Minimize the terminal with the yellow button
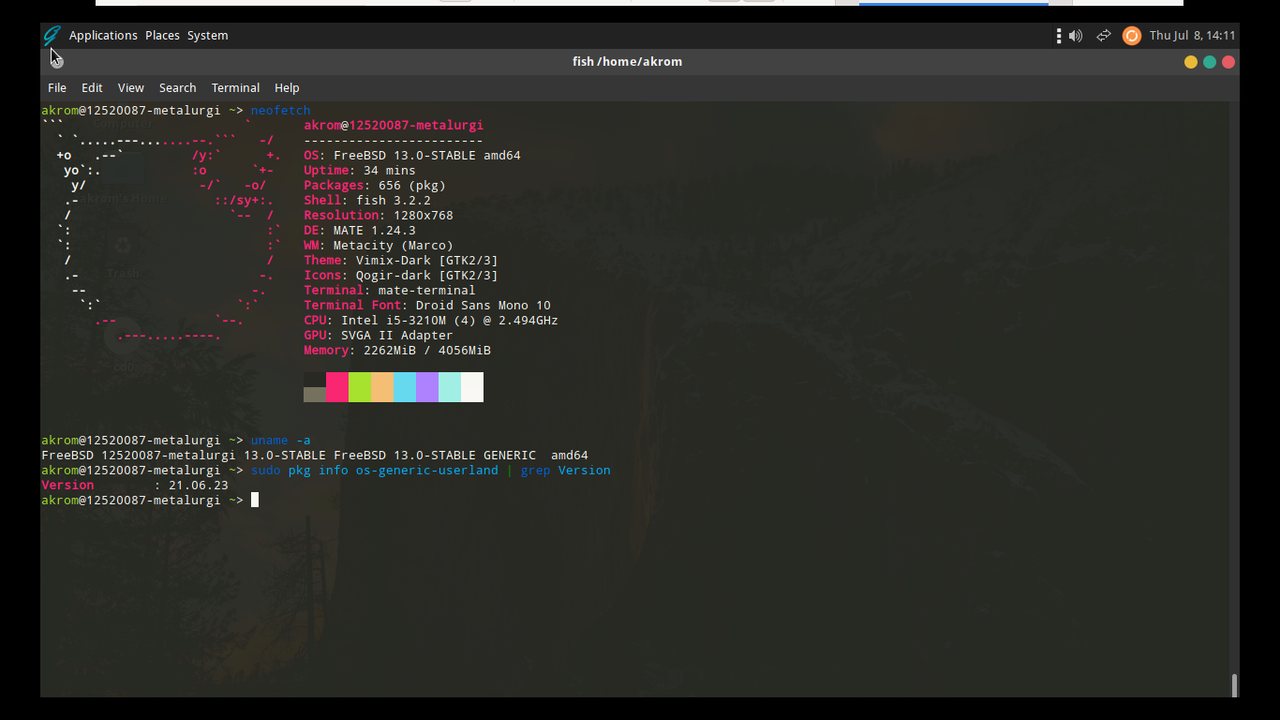The image size is (1280, 720). (x=1190, y=62)
